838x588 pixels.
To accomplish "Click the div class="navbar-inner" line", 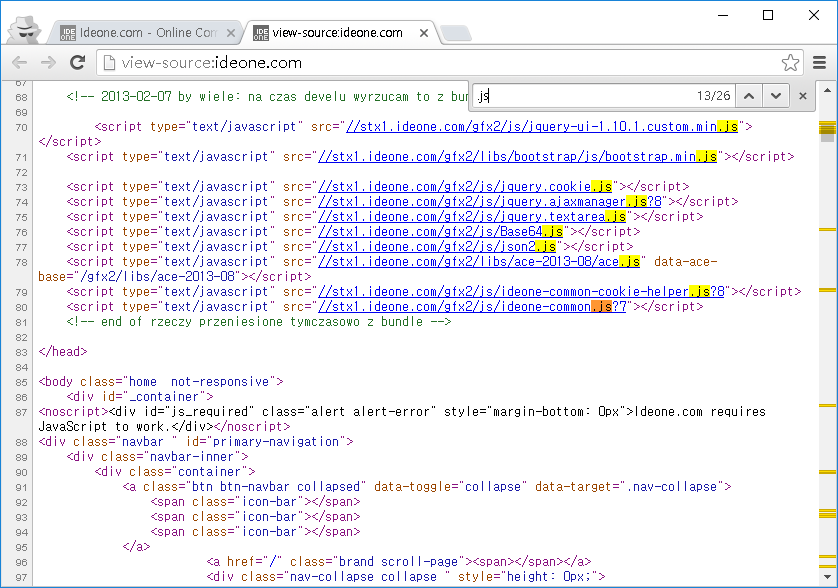I will [x=158, y=457].
